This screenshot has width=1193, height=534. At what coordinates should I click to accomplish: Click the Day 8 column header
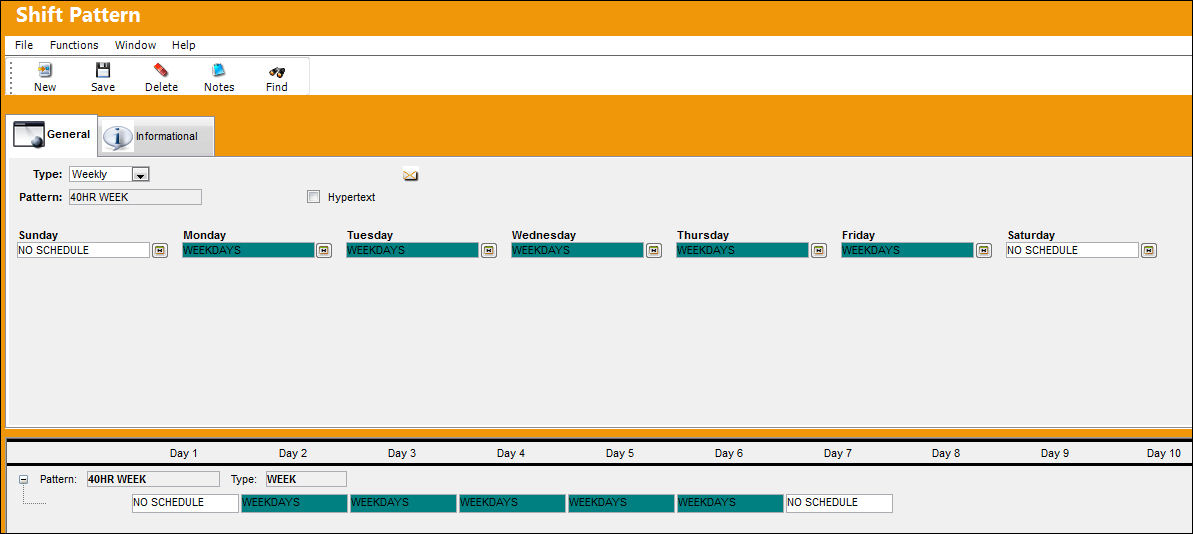pyautogui.click(x=946, y=453)
